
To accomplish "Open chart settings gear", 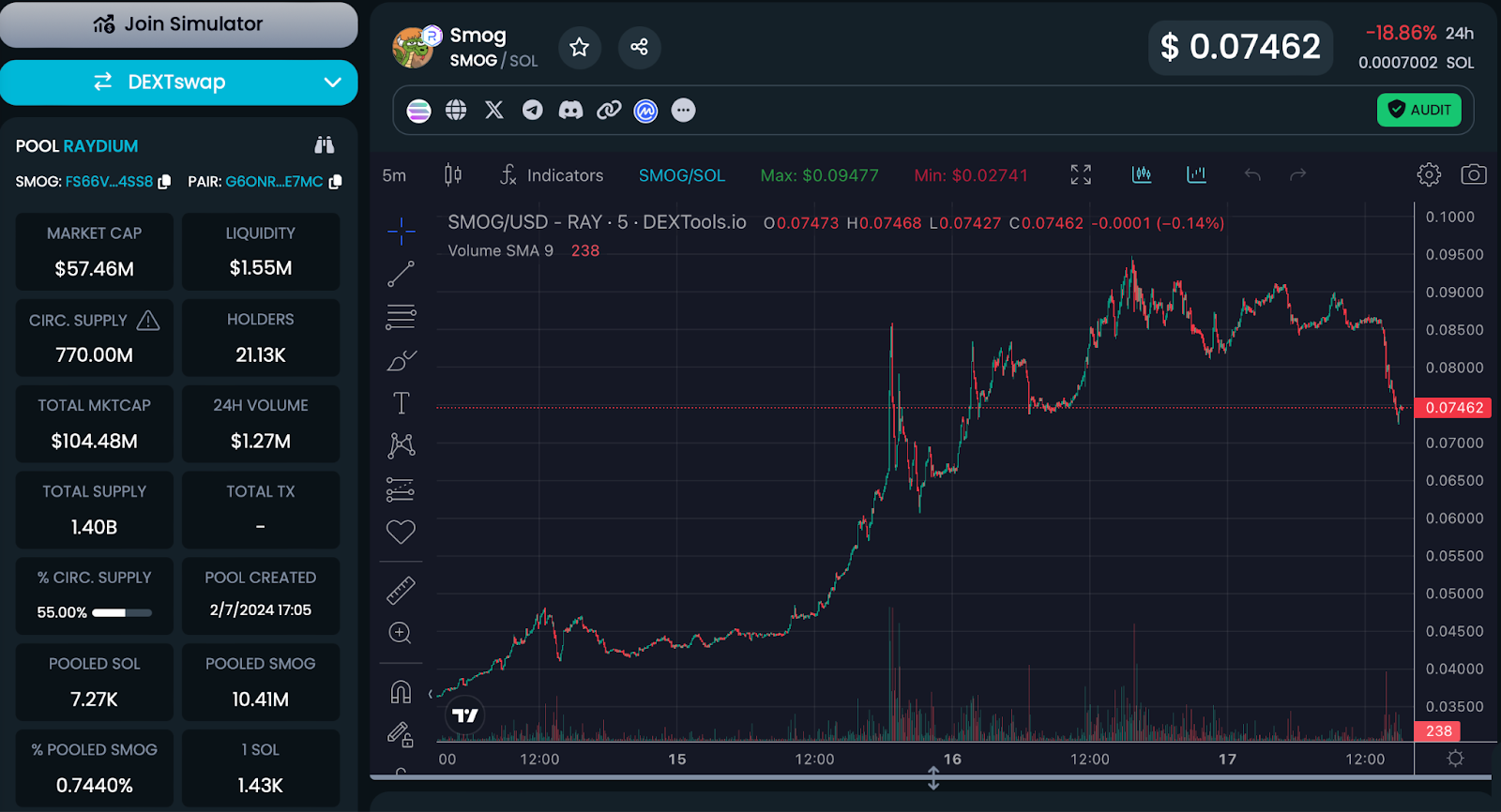I will tap(1429, 174).
